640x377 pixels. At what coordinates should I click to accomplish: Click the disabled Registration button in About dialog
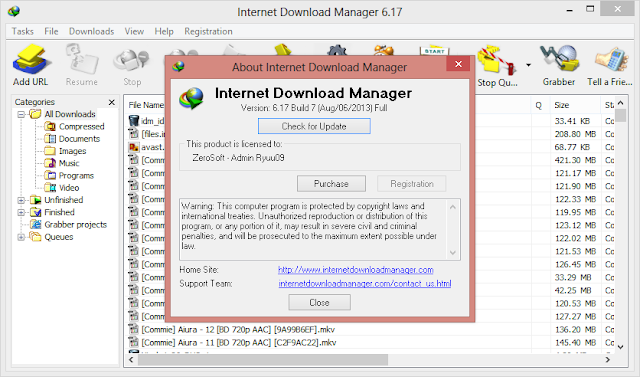[x=411, y=184]
